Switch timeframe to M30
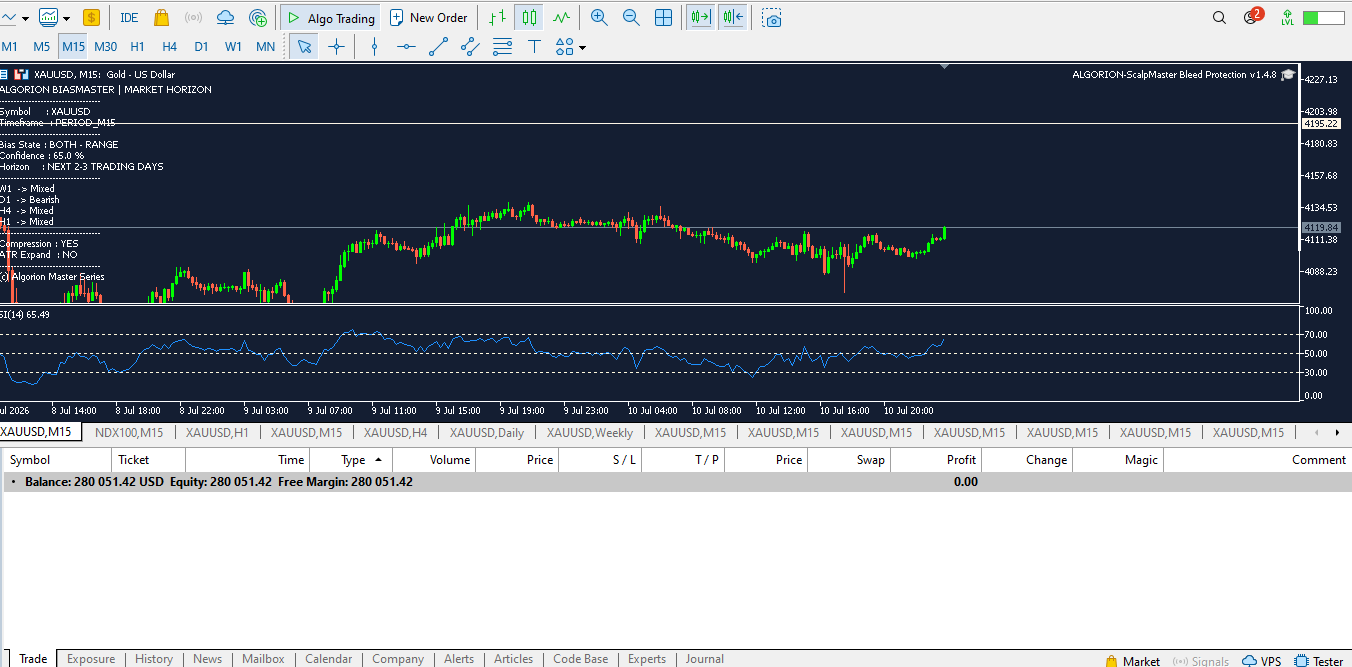The image size is (1352, 667). coord(105,46)
